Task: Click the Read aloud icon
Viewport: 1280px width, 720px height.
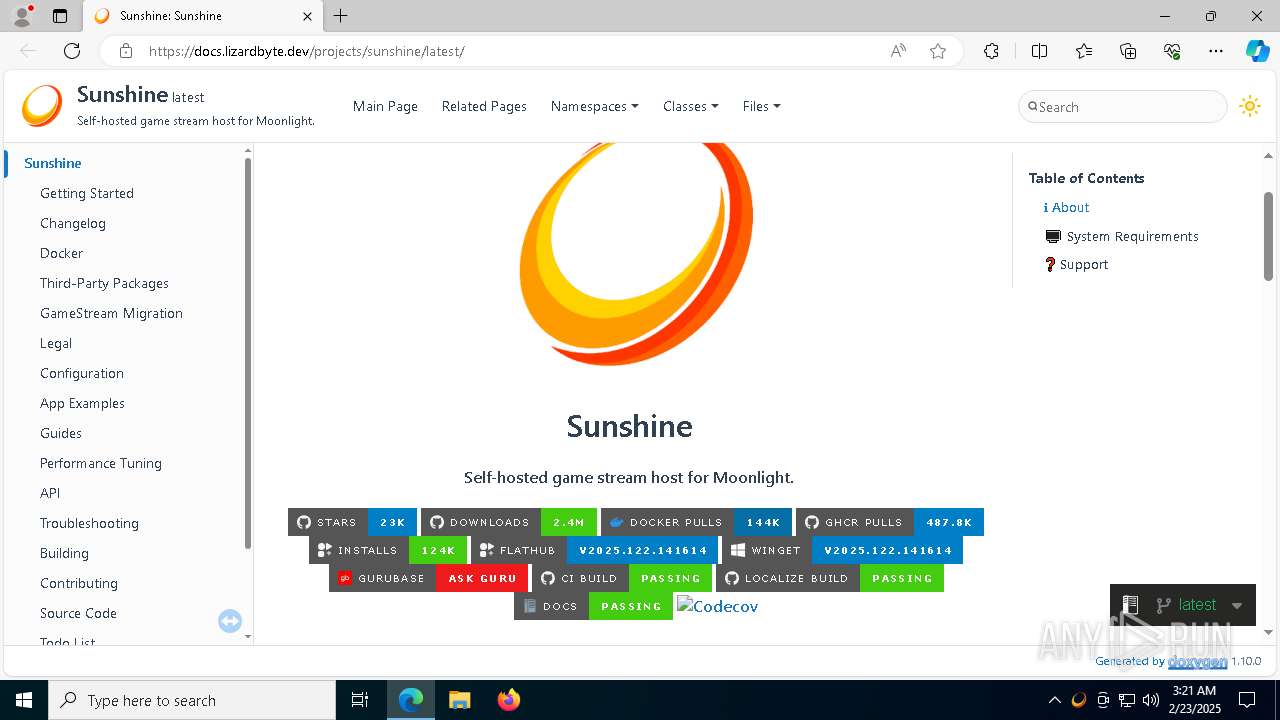Action: point(898,51)
